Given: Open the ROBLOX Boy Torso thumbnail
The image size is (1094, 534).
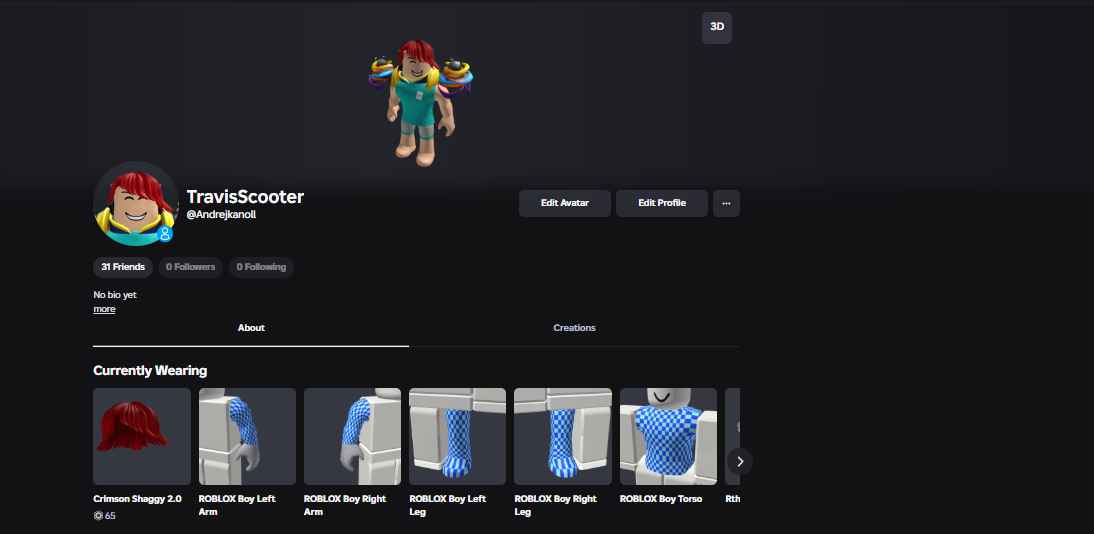Looking at the screenshot, I should [x=668, y=436].
